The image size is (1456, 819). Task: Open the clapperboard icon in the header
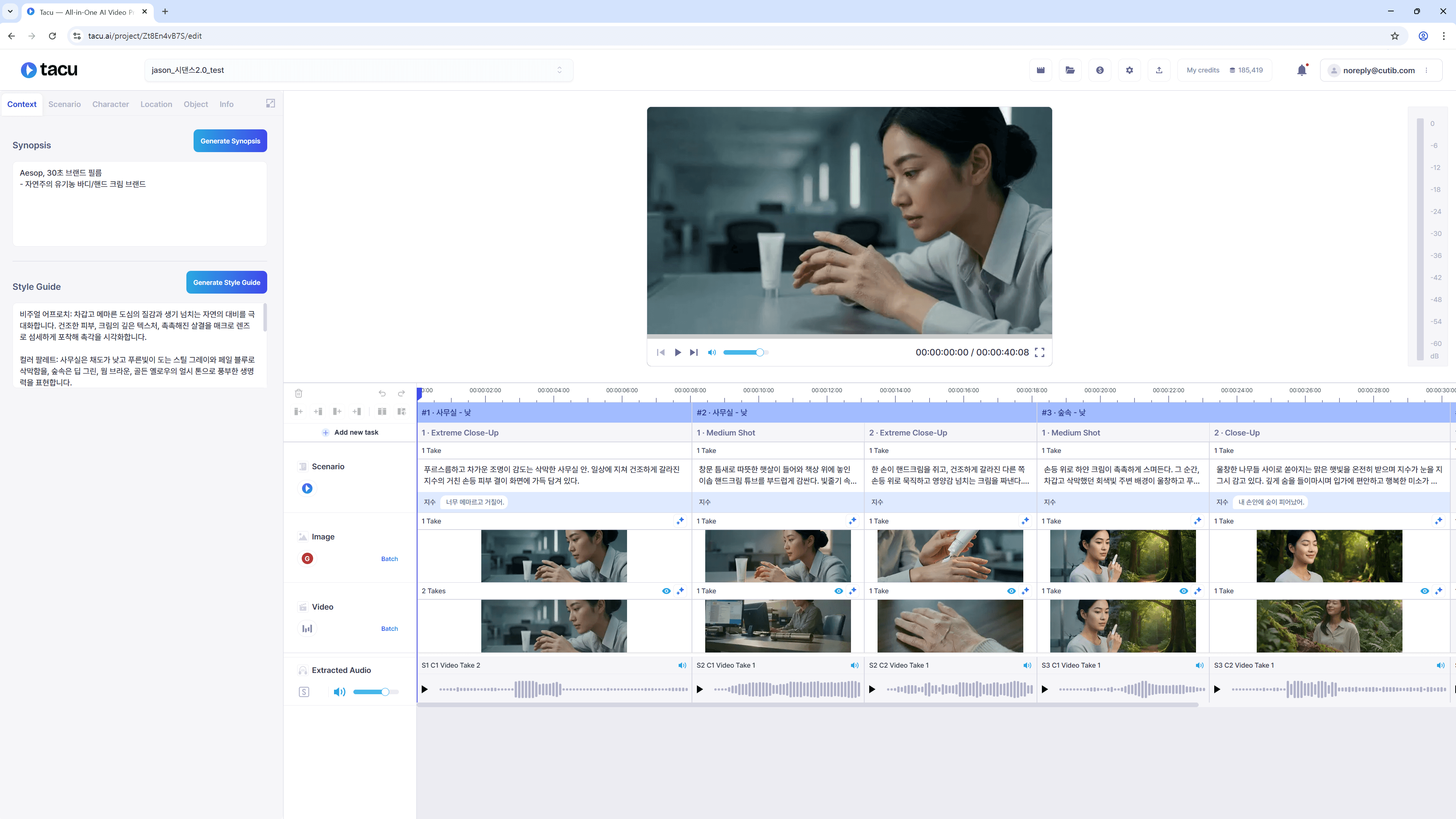(1040, 70)
